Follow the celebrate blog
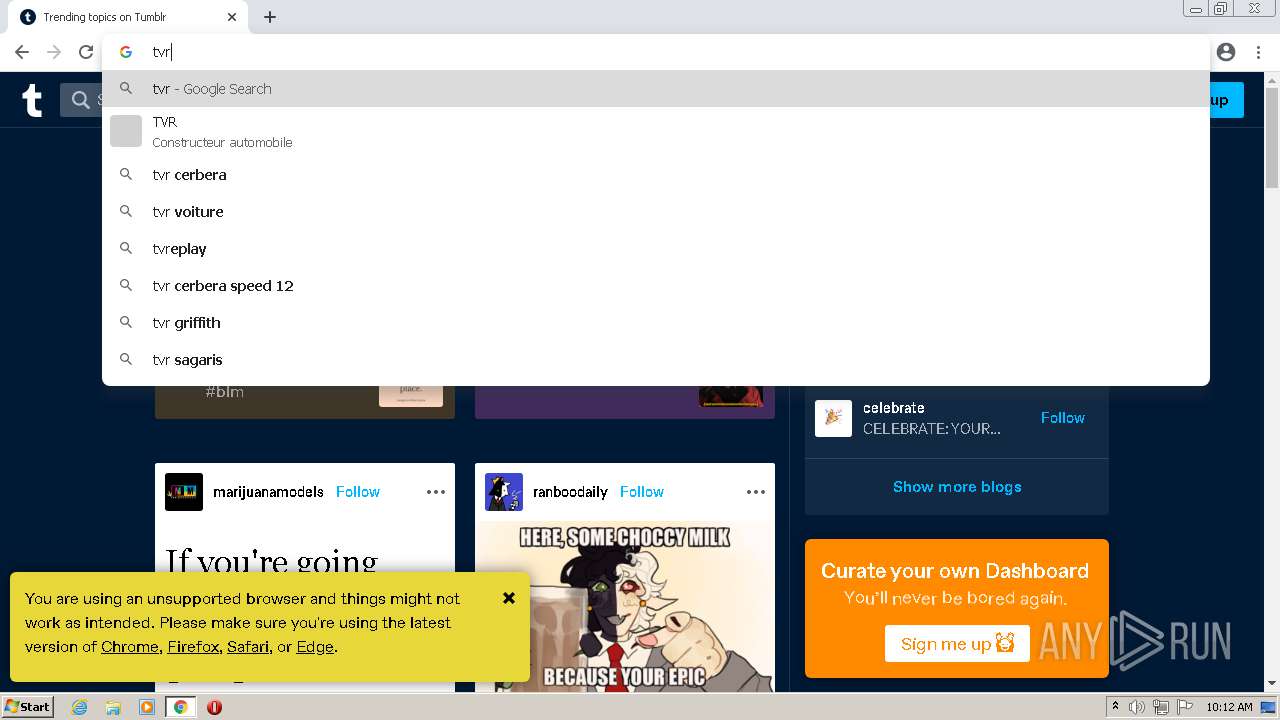 1062,418
